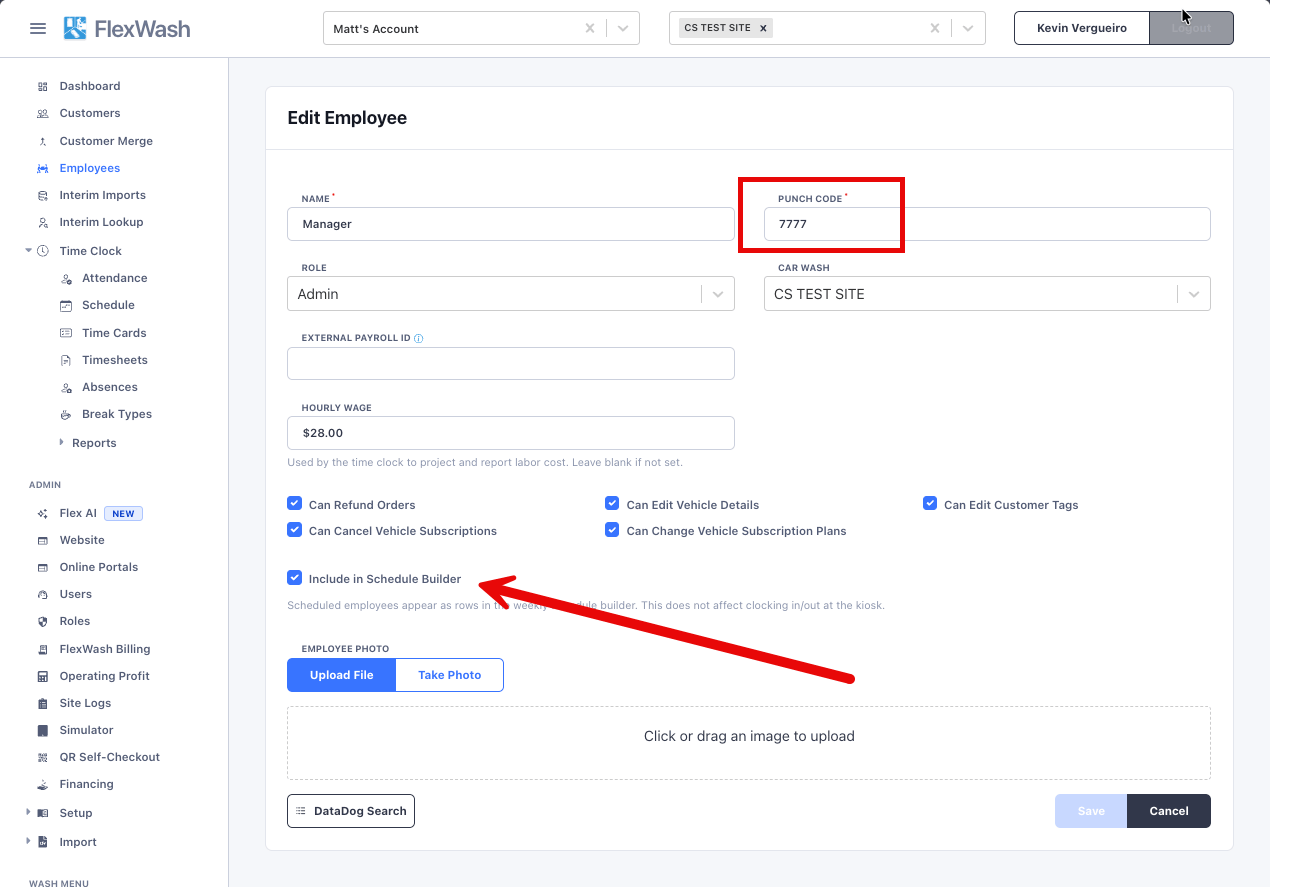The width and height of the screenshot is (1301, 887).
Task: Toggle Can Change Vehicle Subscription Plans
Action: click(612, 530)
